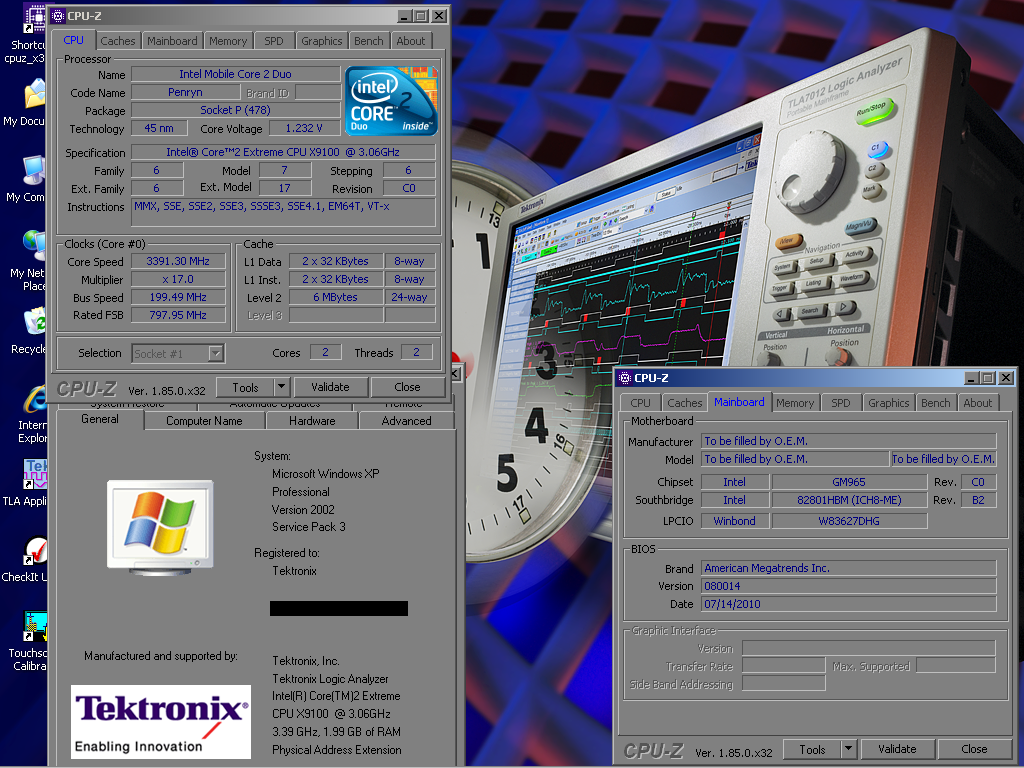1024x768 pixels.
Task: Click the Code Name field showing Penryn
Action: [x=185, y=92]
